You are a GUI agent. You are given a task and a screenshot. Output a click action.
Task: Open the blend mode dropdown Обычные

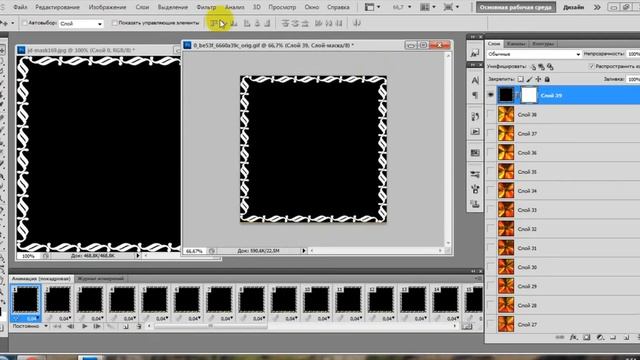click(x=534, y=54)
